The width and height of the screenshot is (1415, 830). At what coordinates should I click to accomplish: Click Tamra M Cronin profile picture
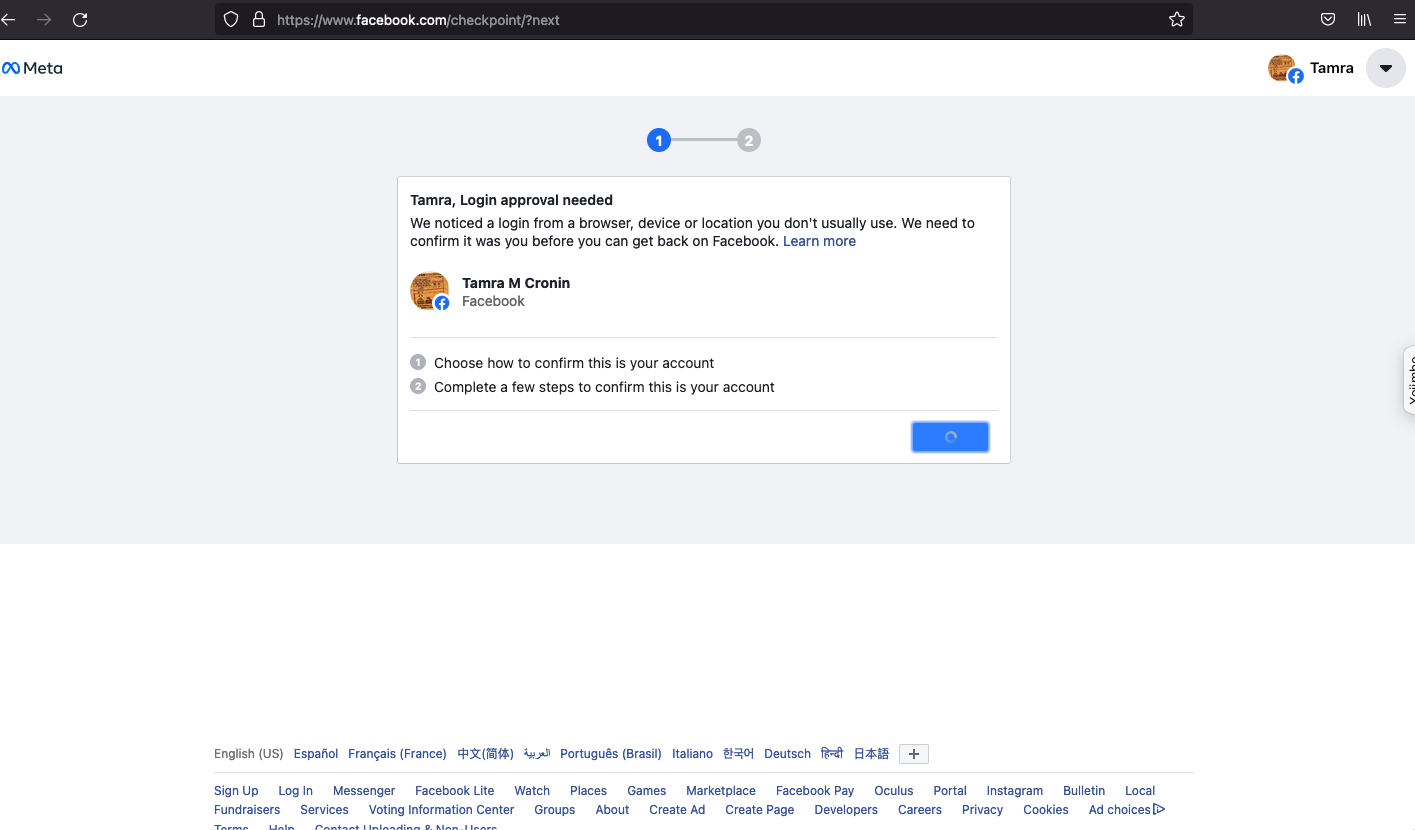click(x=430, y=291)
